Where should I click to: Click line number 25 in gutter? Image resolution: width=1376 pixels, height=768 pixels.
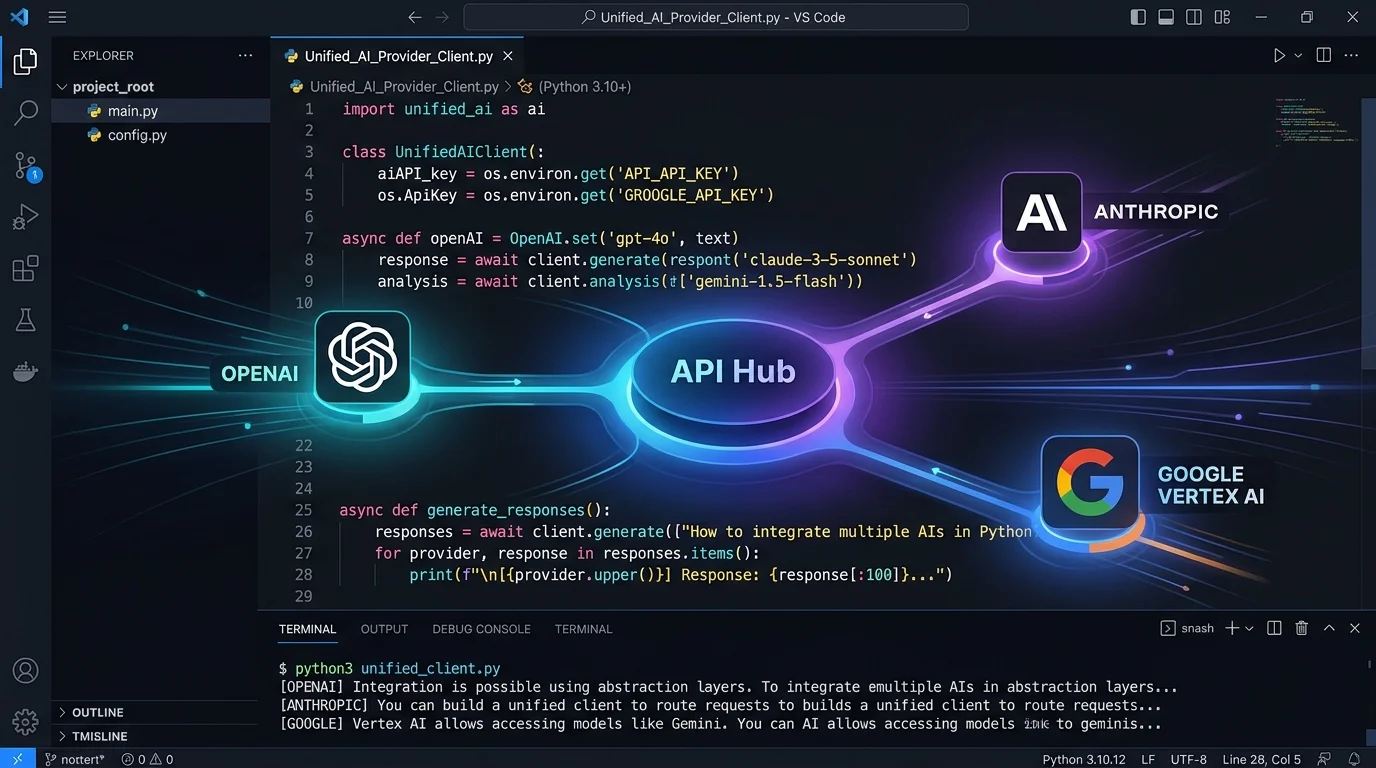click(303, 510)
